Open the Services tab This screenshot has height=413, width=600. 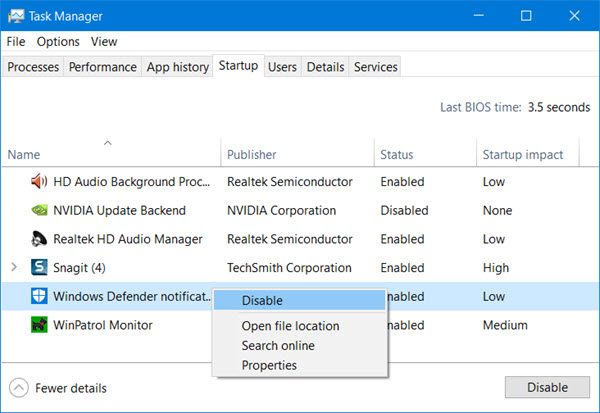375,67
